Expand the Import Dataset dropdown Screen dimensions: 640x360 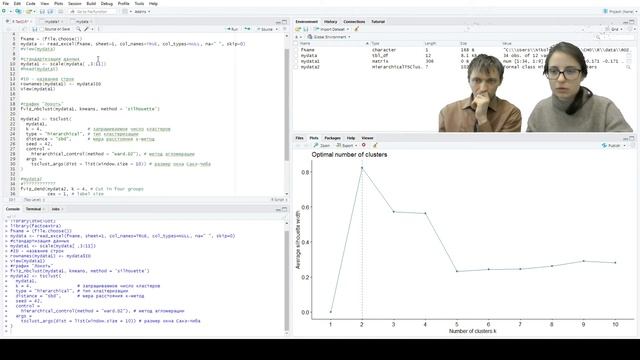[348, 29]
